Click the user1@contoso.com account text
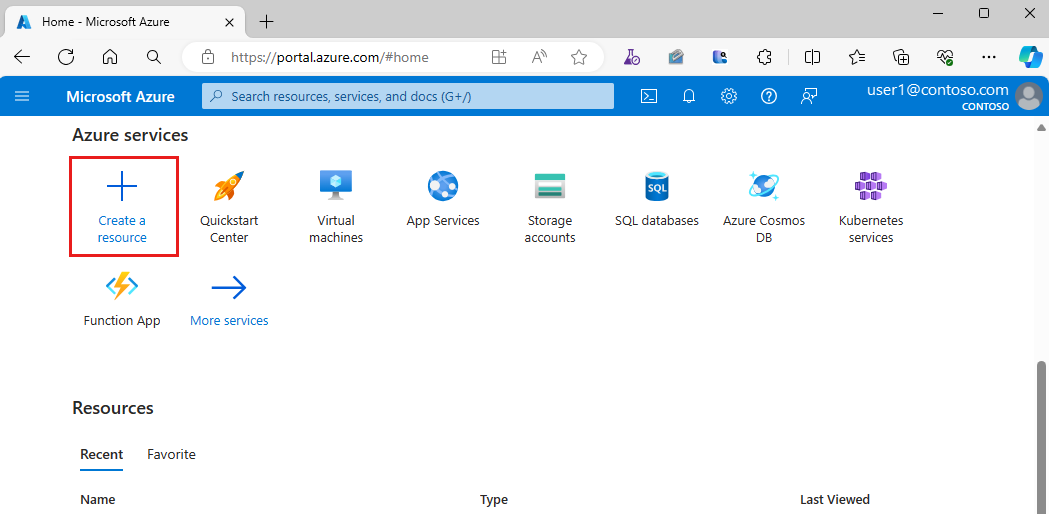The width and height of the screenshot is (1049, 514). coord(937,90)
